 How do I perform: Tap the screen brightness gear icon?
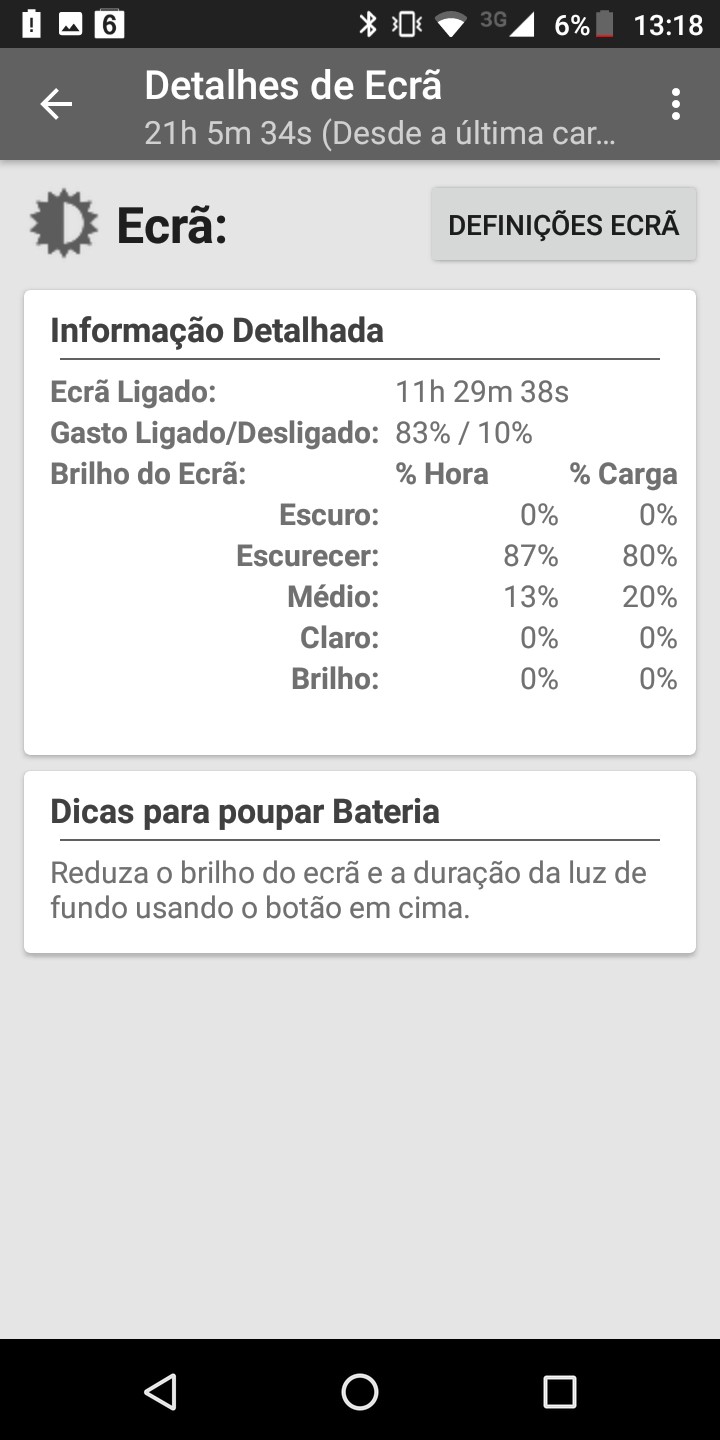tap(64, 223)
